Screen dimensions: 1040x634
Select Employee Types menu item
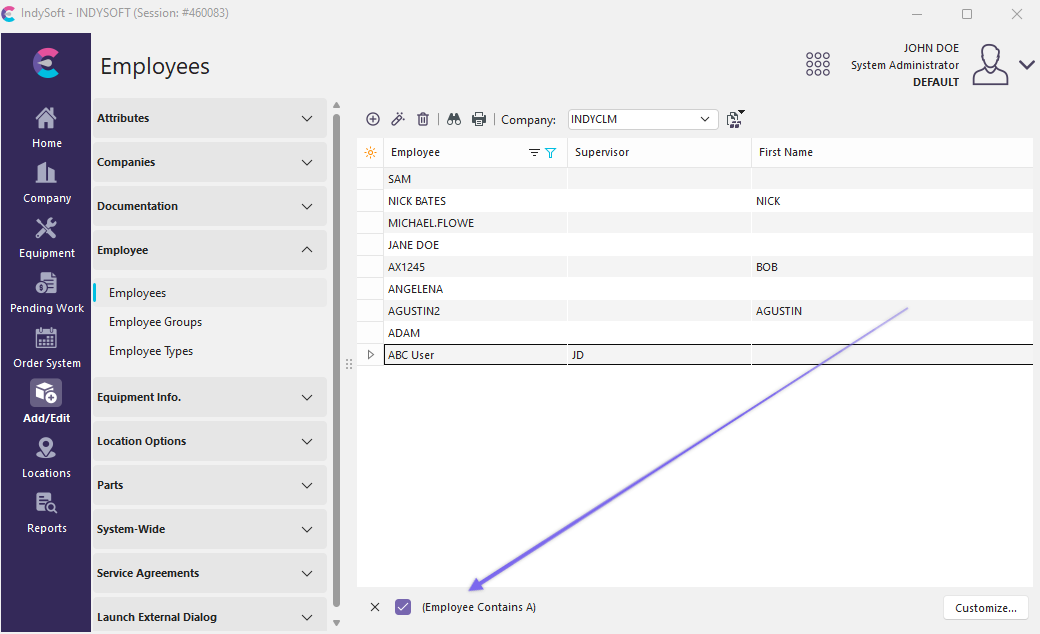tap(151, 351)
